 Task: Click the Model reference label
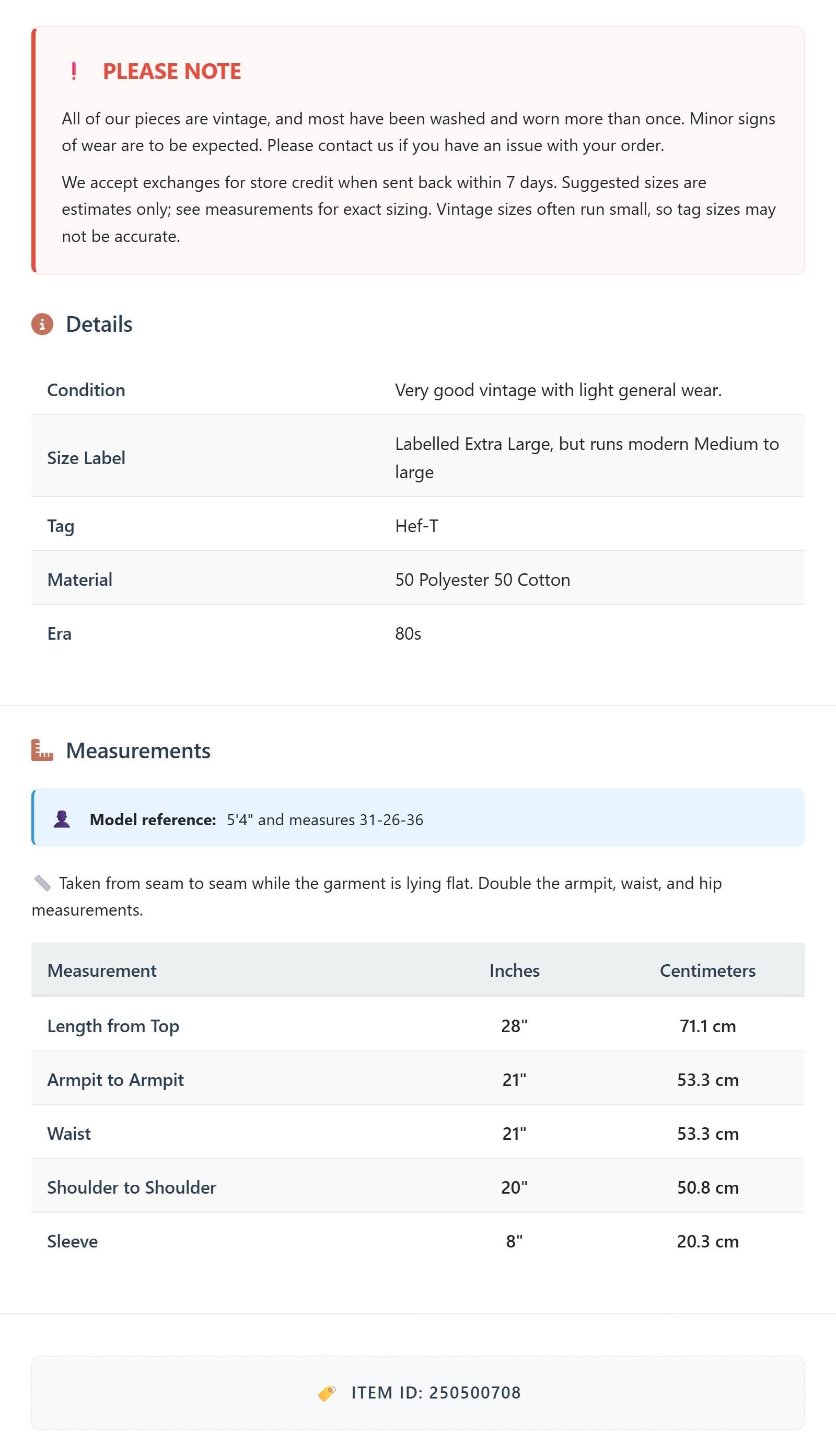(x=153, y=820)
